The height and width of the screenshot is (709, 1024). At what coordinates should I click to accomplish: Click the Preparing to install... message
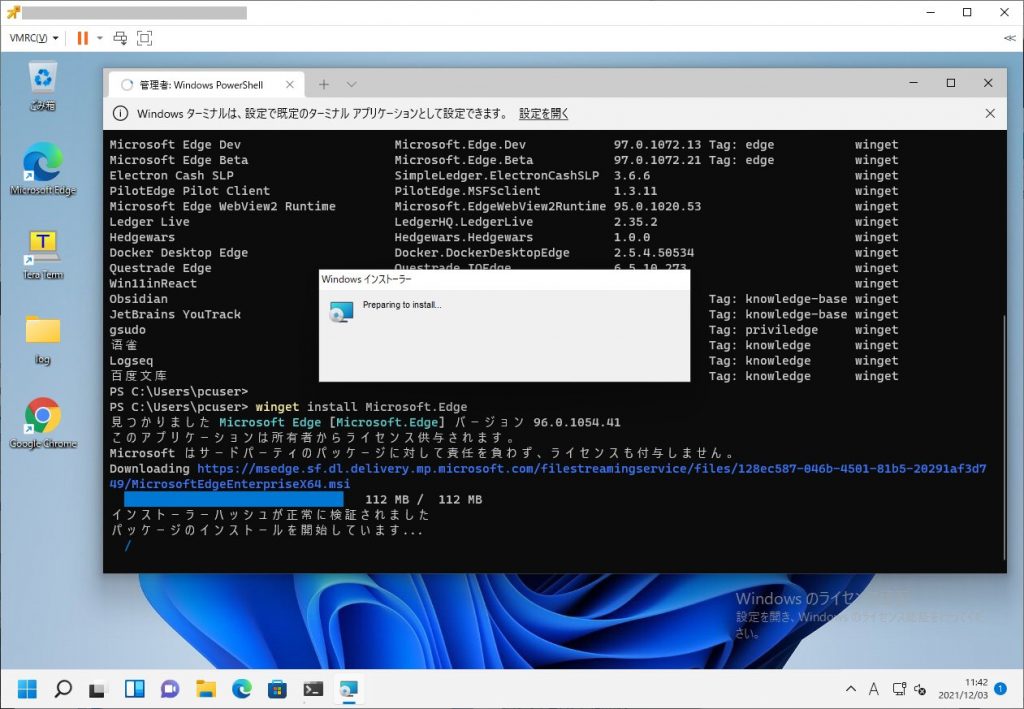click(x=402, y=305)
